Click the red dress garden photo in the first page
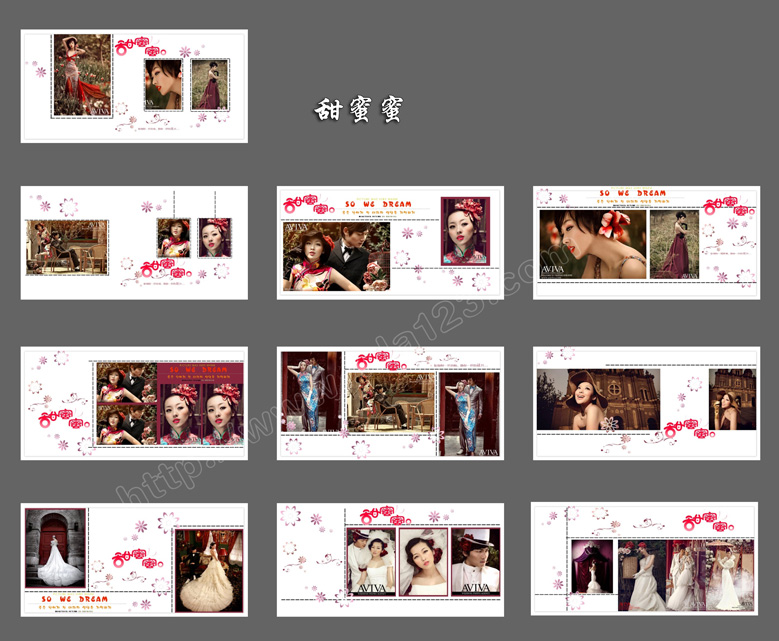The width and height of the screenshot is (779, 641). pyautogui.click(x=82, y=76)
